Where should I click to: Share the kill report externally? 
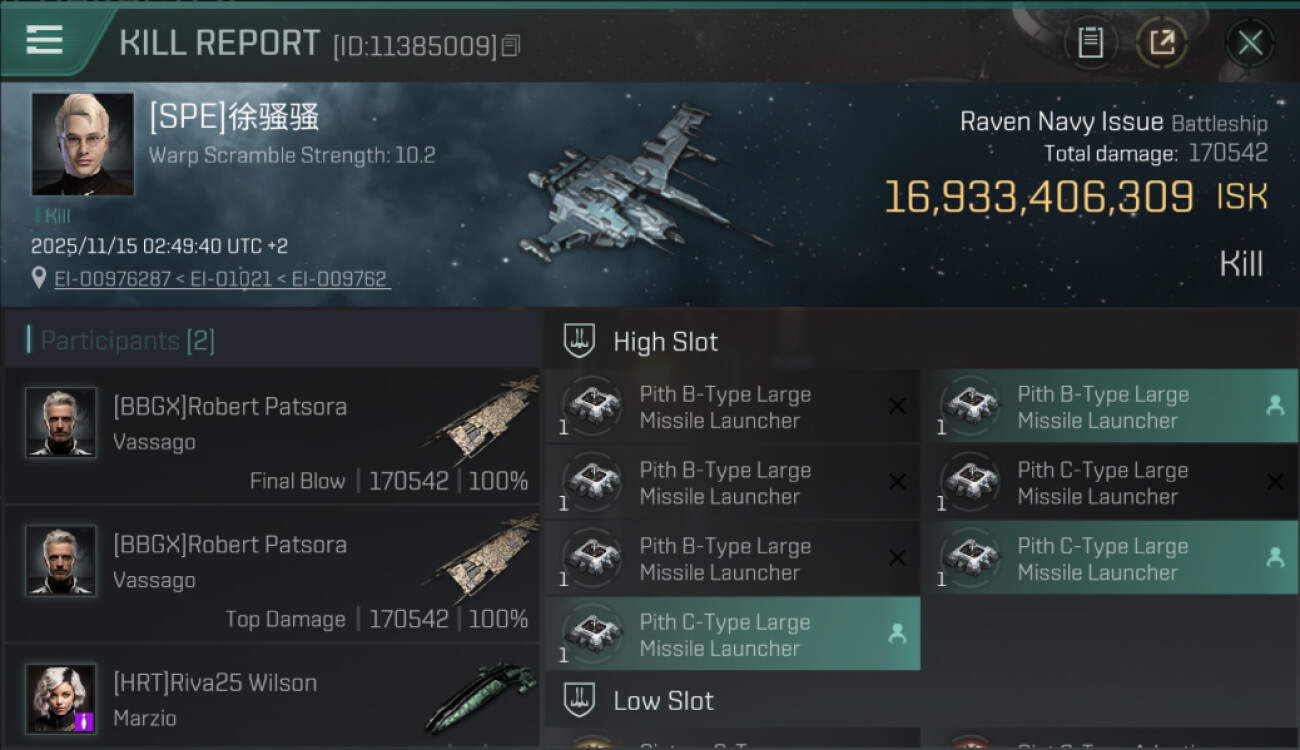(1162, 43)
